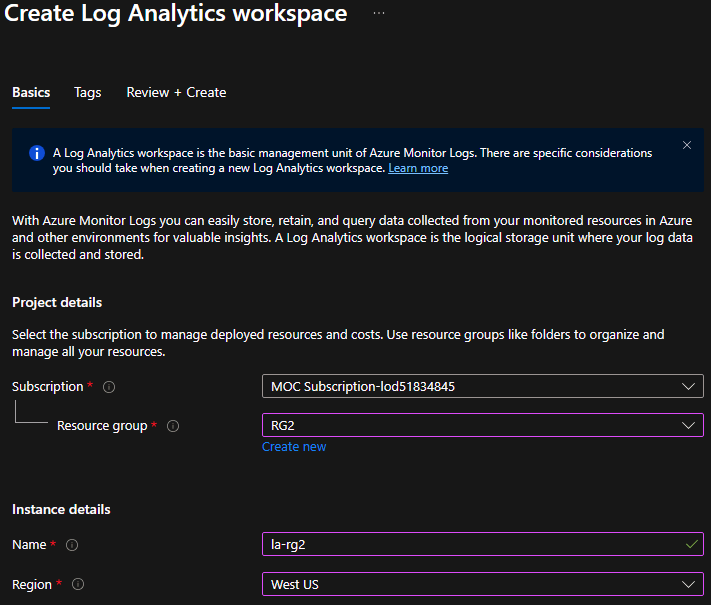The image size is (711, 605).
Task: Click the Name field containing la-rg2
Action: [470, 544]
